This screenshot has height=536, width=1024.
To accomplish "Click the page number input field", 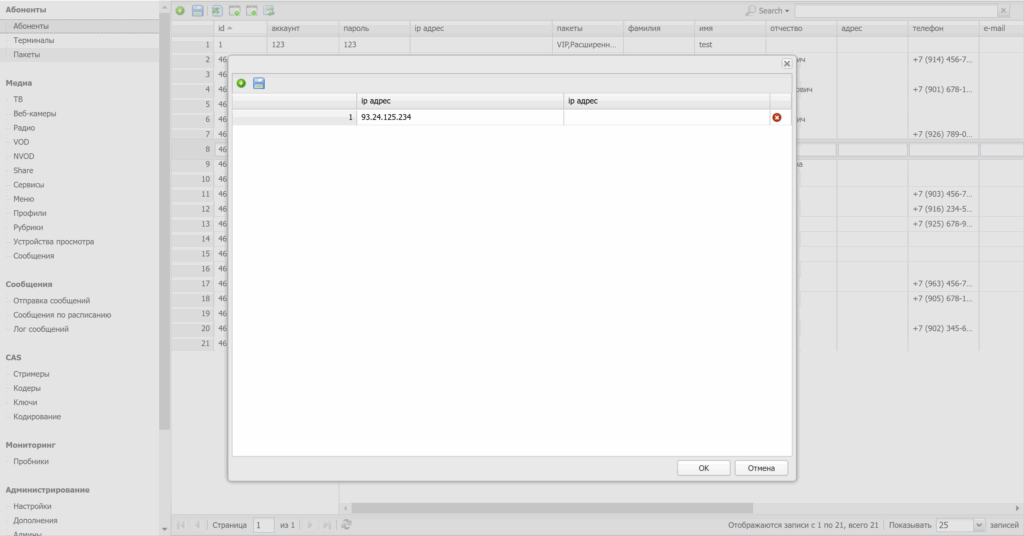I will (x=263, y=525).
